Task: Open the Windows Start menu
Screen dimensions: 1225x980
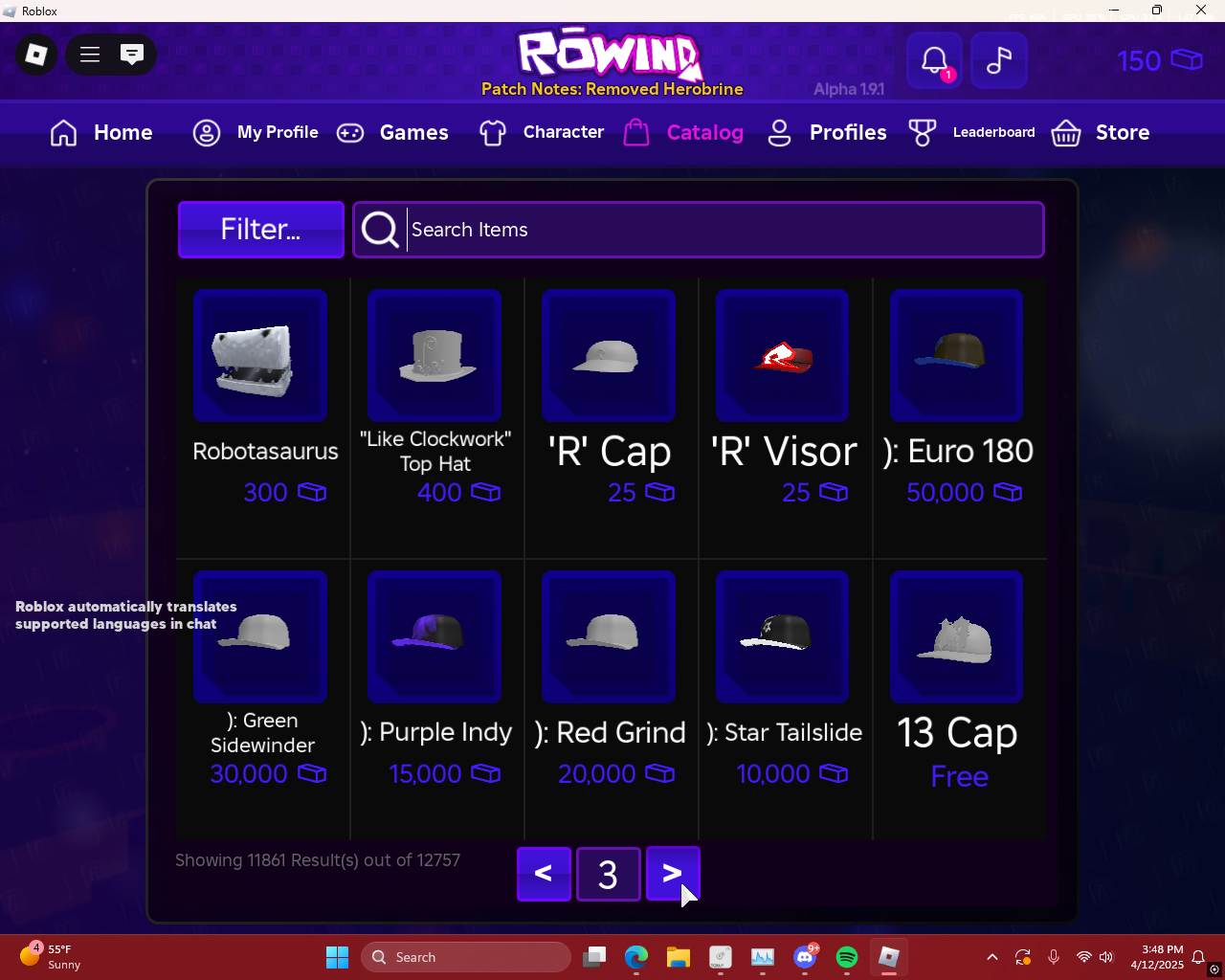Action: (337, 957)
